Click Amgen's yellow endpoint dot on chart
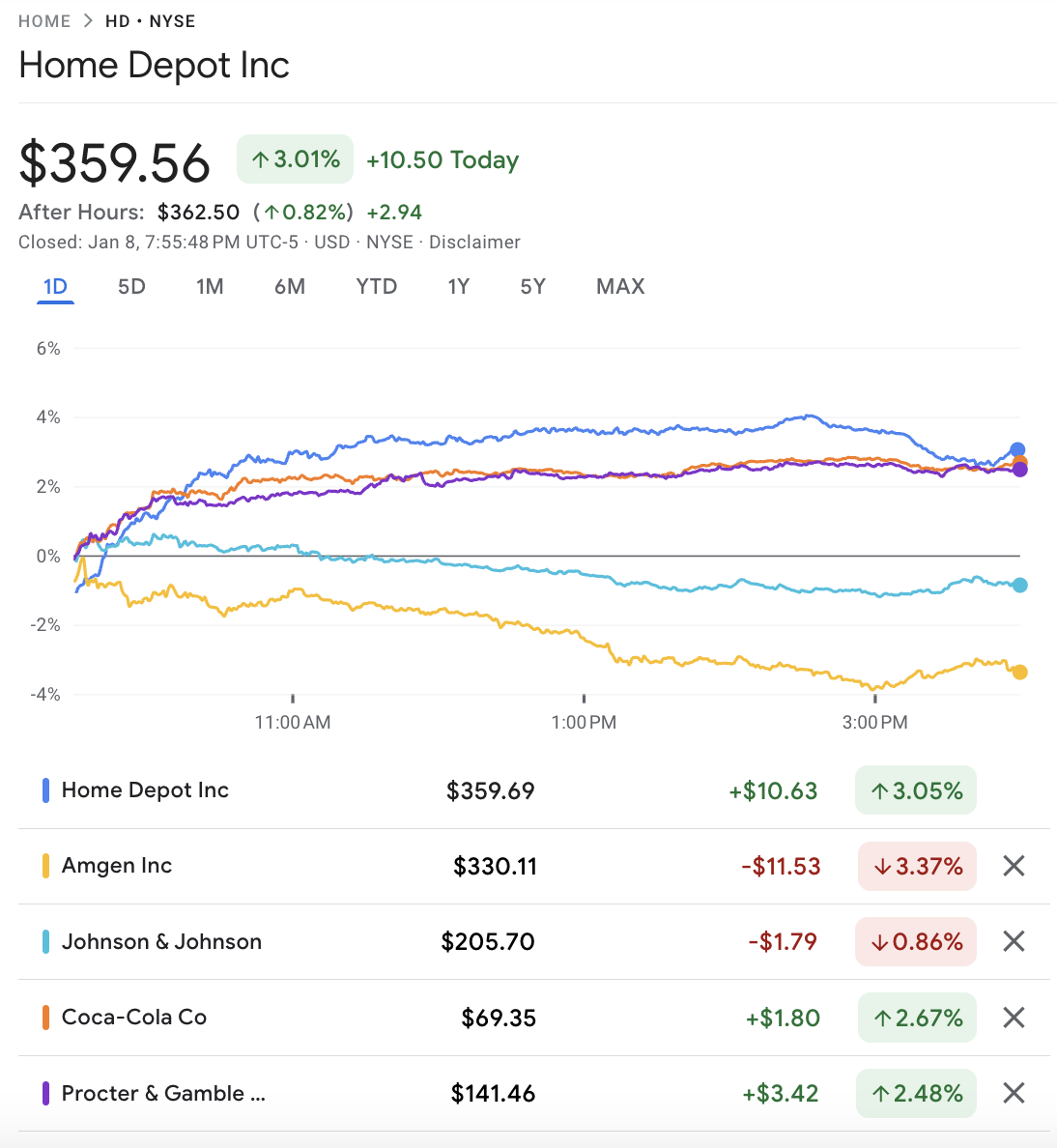The image size is (1057, 1148). [1019, 672]
